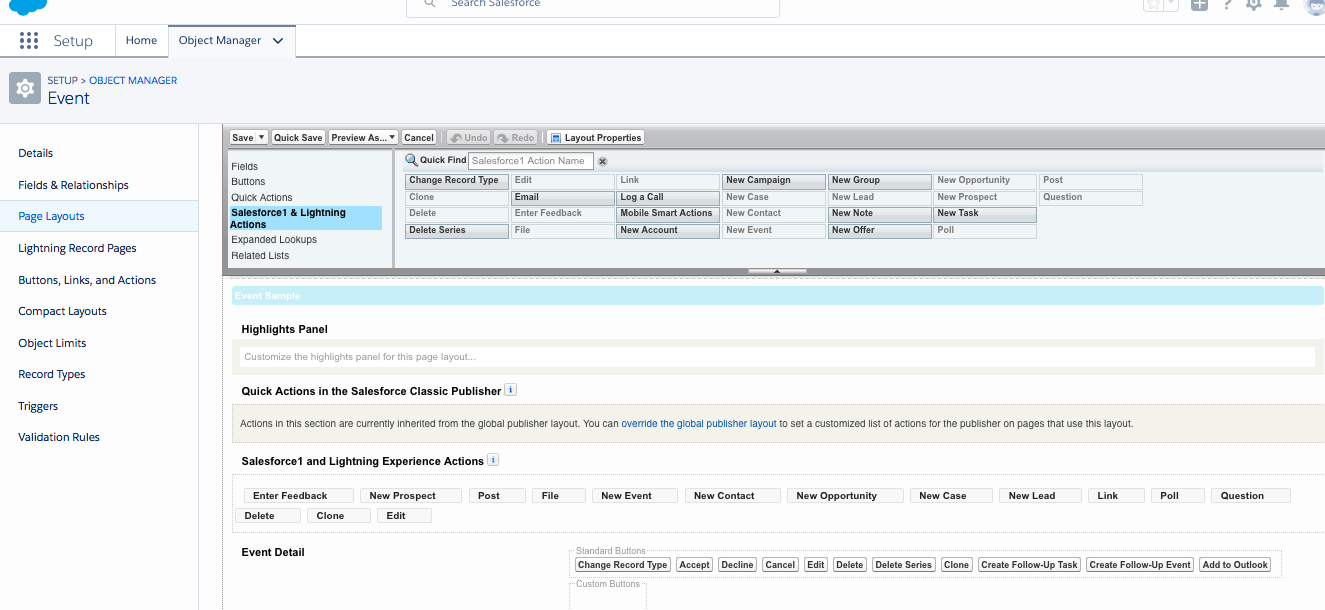The width and height of the screenshot is (1325, 610).
Task: Select Accept standard button
Action: click(x=694, y=565)
